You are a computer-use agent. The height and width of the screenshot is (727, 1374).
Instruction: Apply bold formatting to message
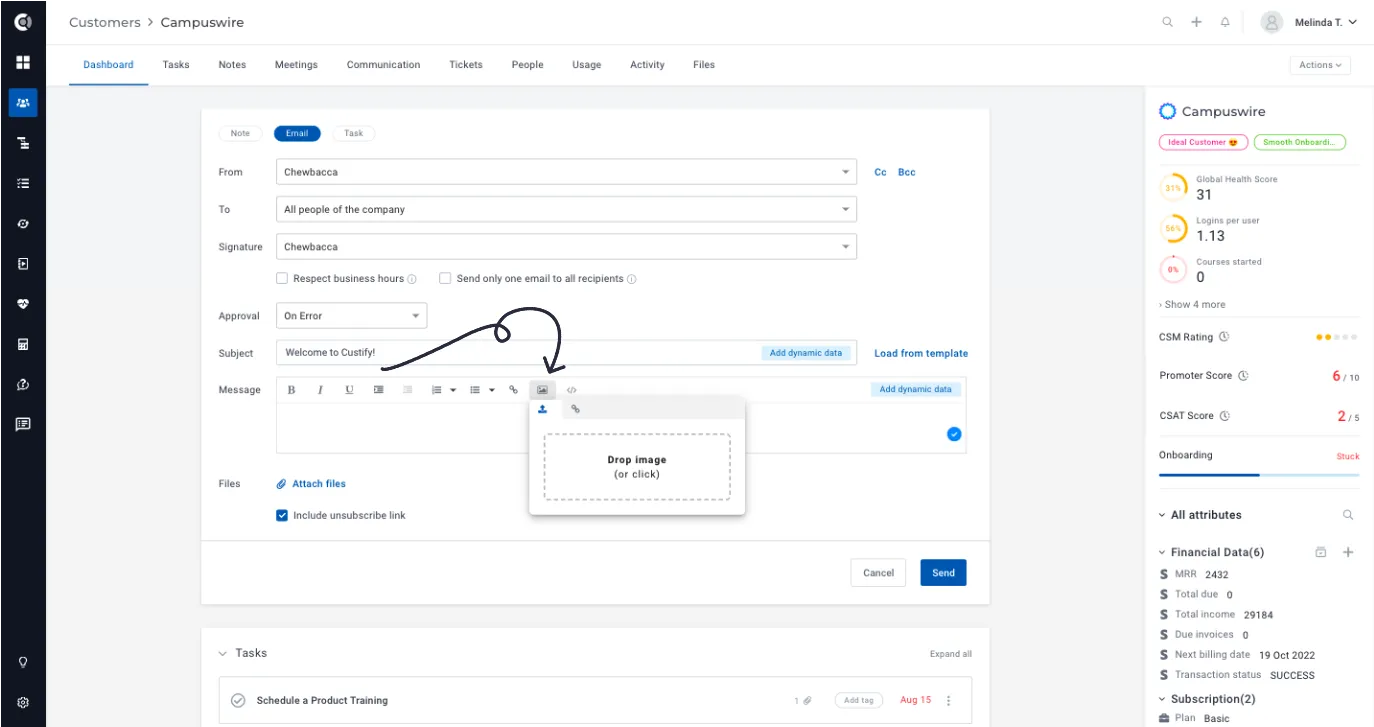pos(291,390)
